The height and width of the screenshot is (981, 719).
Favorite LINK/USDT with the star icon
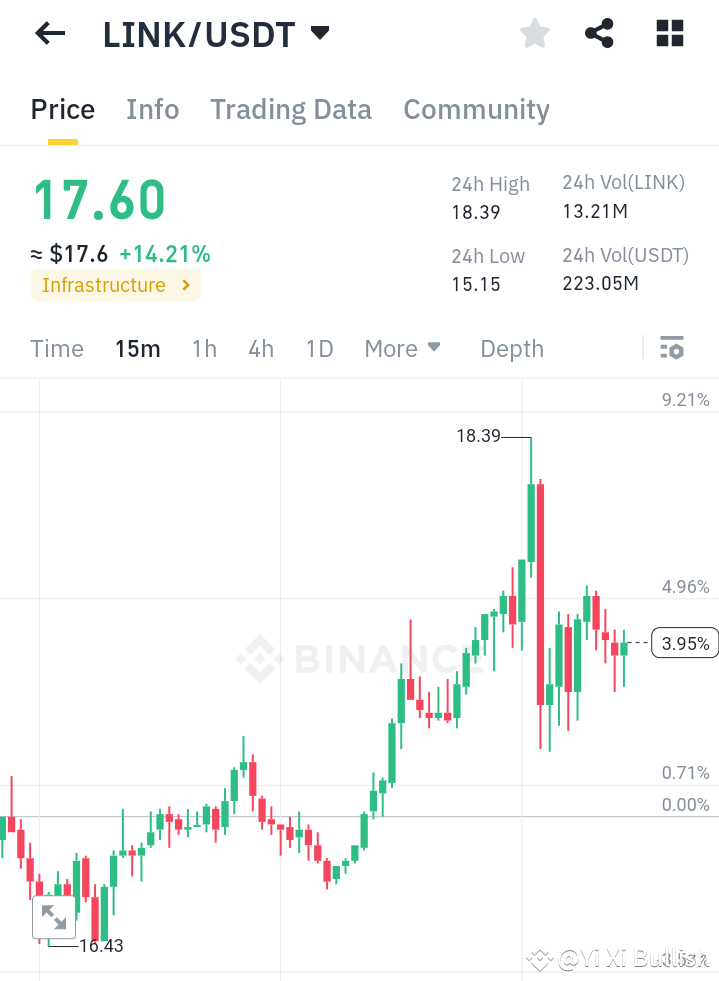click(x=534, y=33)
